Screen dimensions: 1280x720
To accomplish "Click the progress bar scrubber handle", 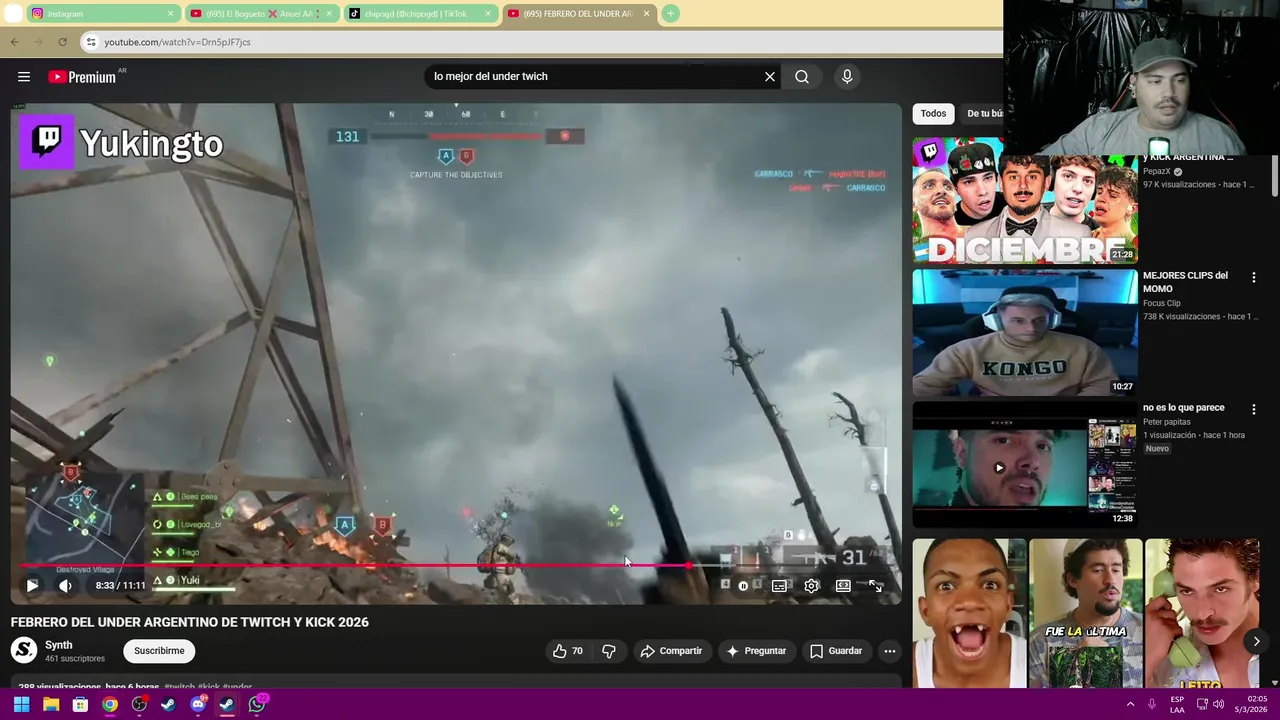I will 689,566.
